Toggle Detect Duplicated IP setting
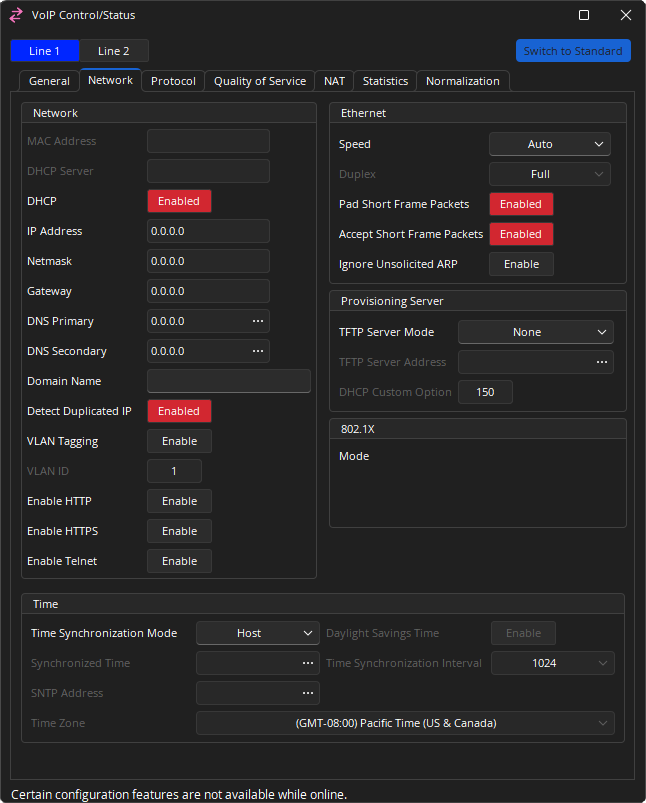 pos(179,411)
